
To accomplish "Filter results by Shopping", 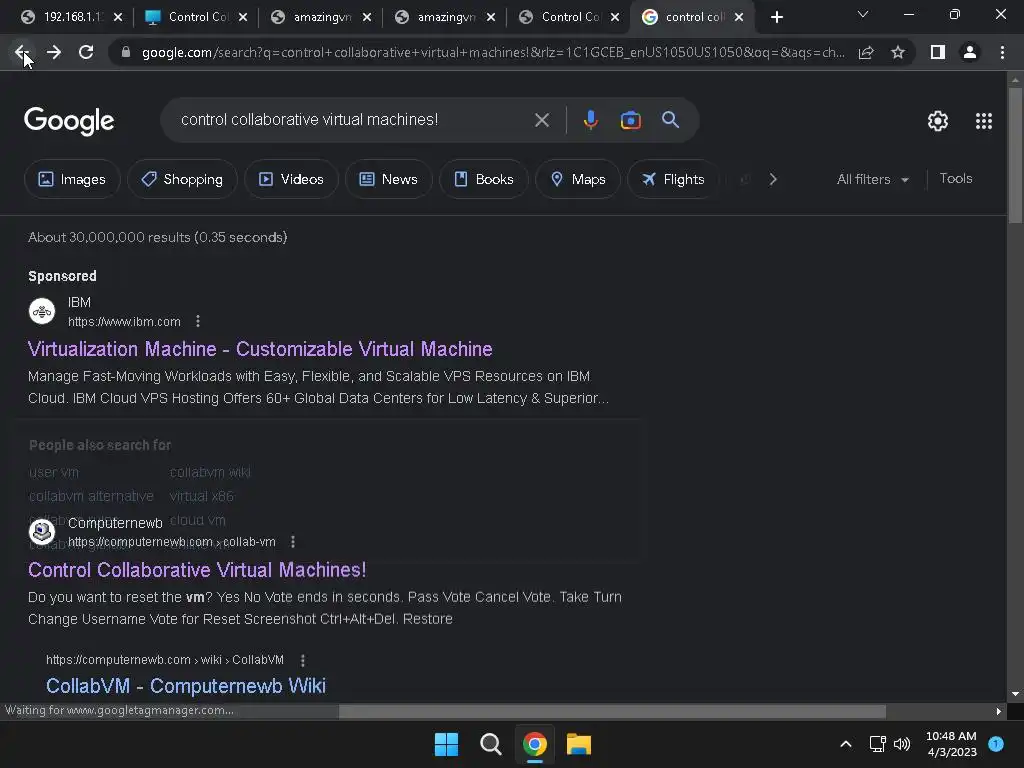I will click(182, 179).
